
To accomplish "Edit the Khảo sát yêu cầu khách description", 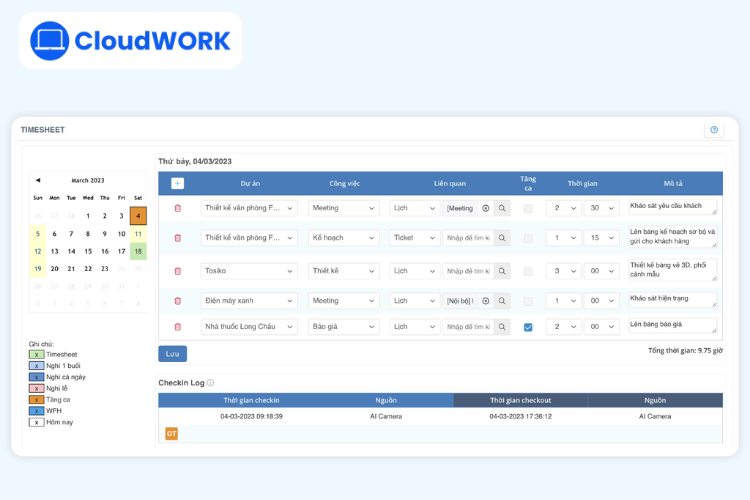I will (673, 207).
